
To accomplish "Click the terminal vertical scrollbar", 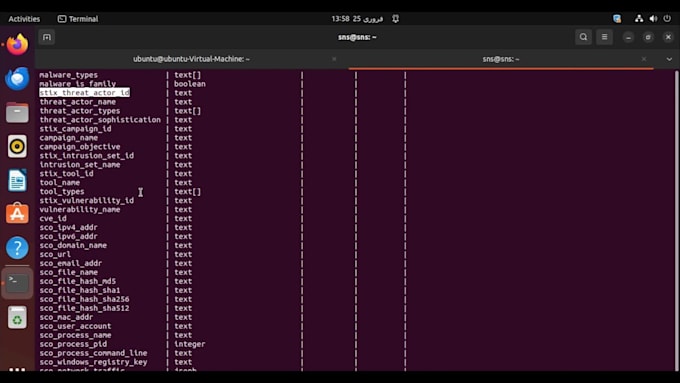I will (677, 220).
